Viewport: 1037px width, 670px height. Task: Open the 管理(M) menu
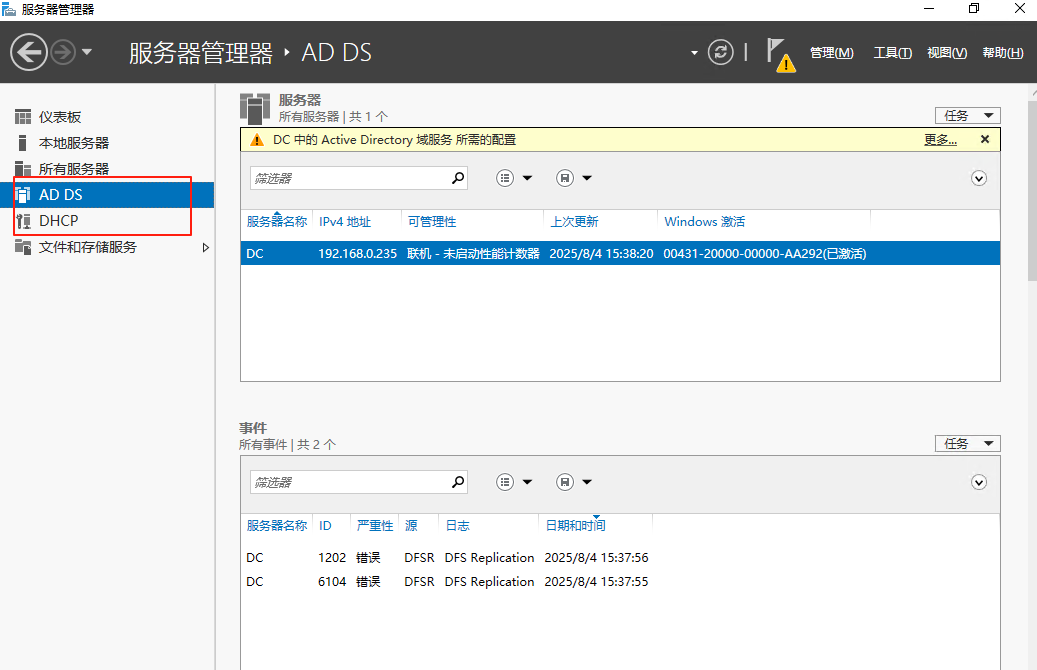831,53
